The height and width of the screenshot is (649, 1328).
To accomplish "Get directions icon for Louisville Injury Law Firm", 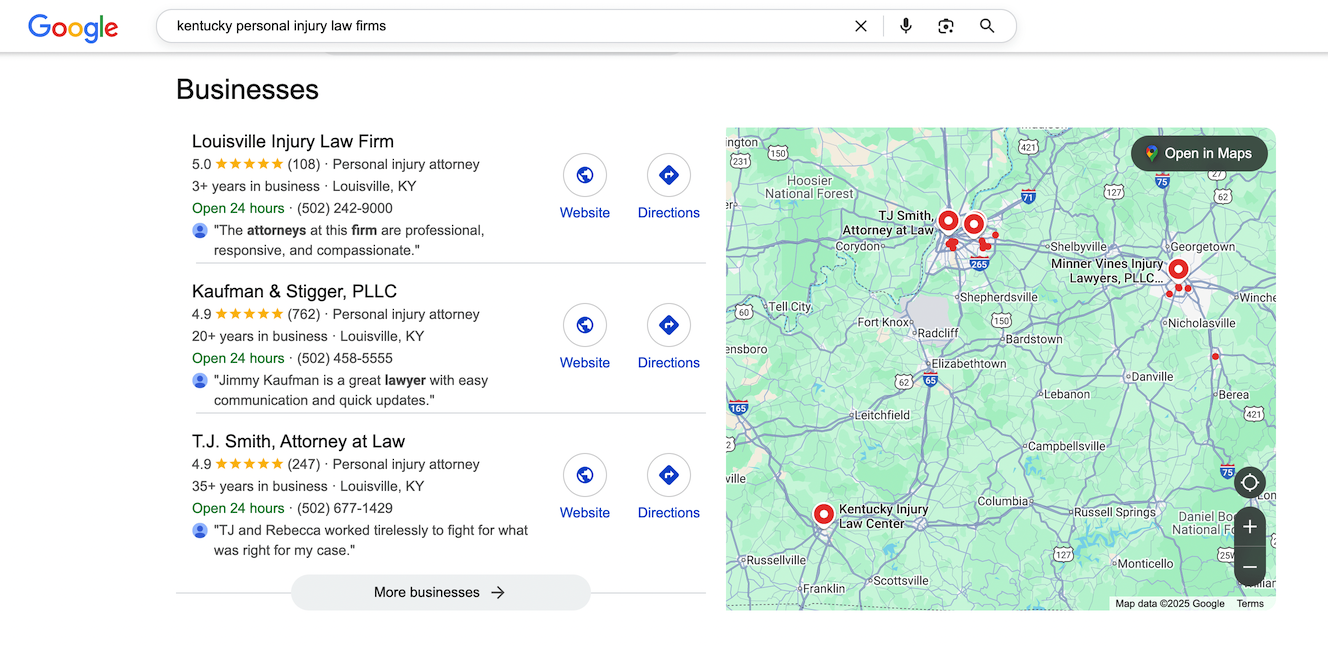I will 669,175.
